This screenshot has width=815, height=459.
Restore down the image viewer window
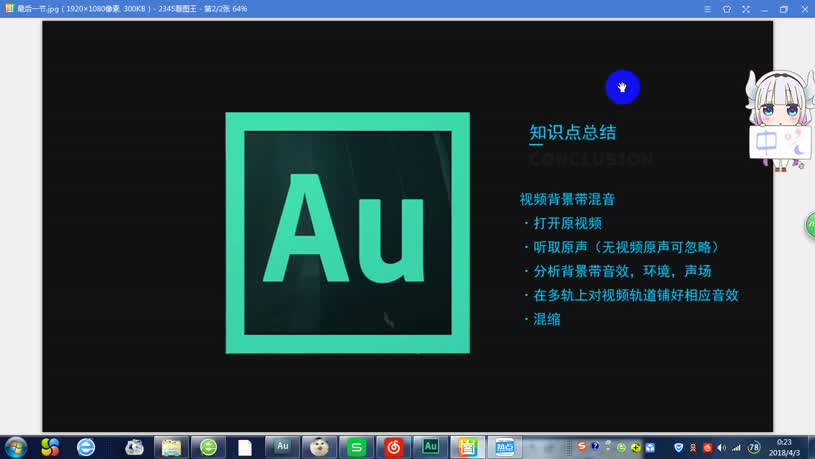(x=784, y=9)
